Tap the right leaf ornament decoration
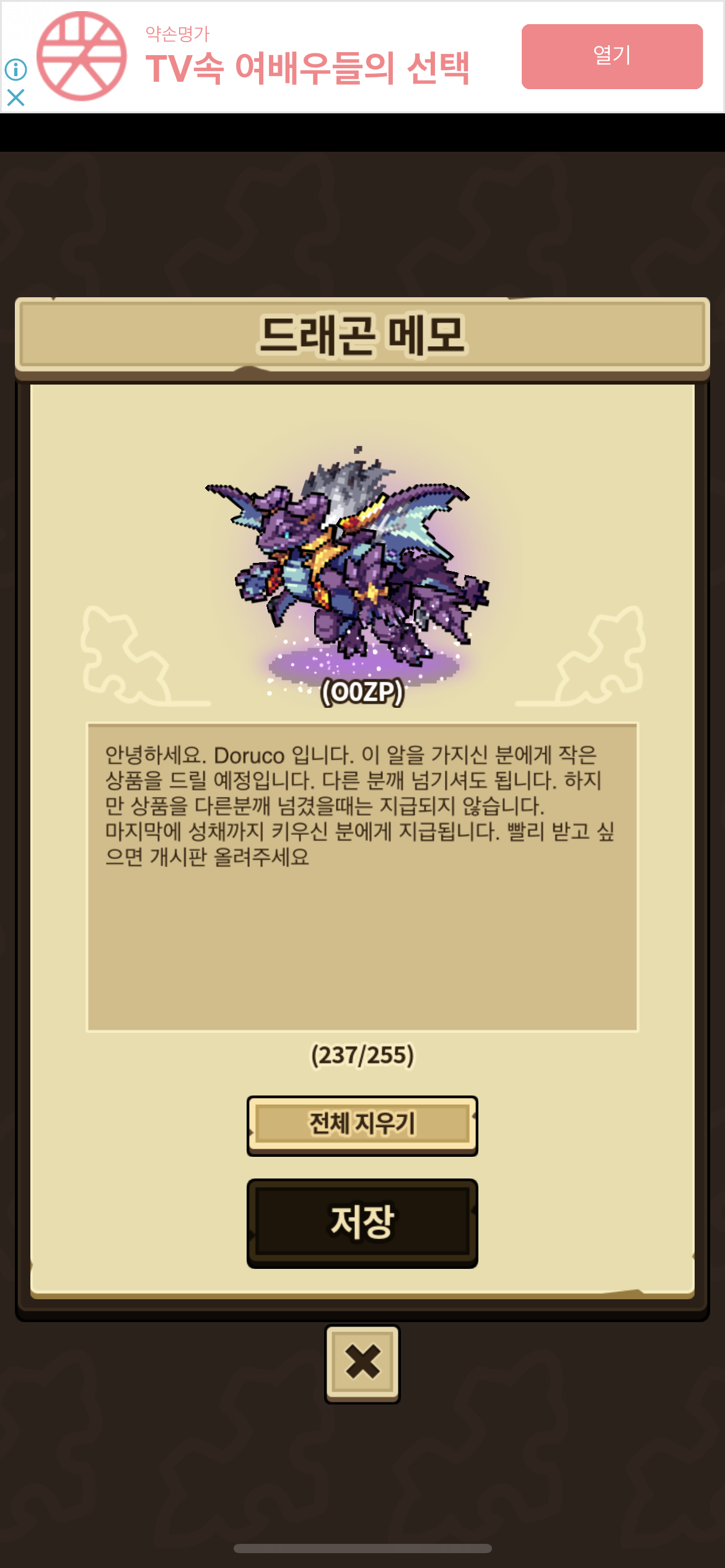 tap(586, 658)
